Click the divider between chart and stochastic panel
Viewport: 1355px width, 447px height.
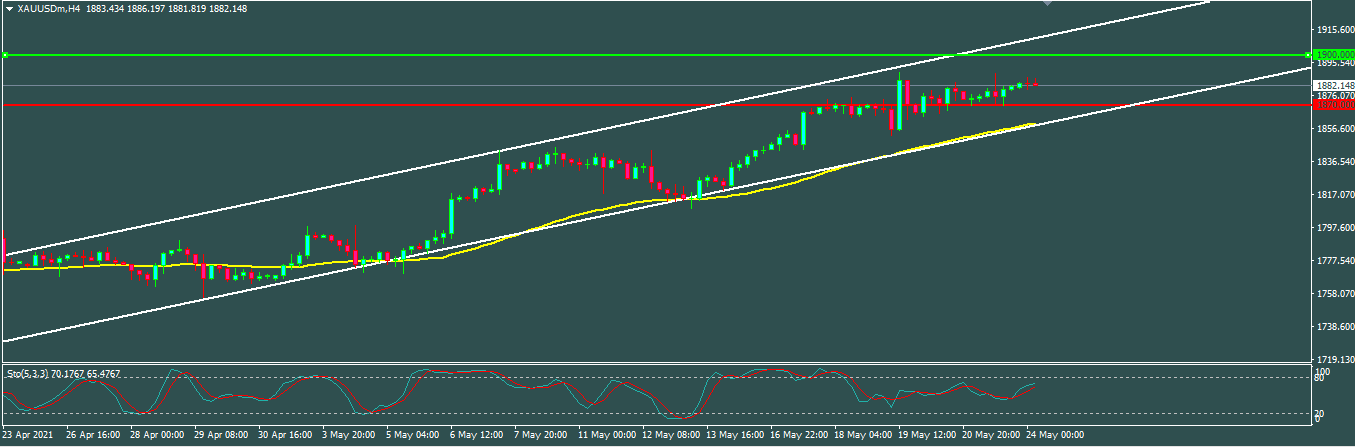click(650, 363)
